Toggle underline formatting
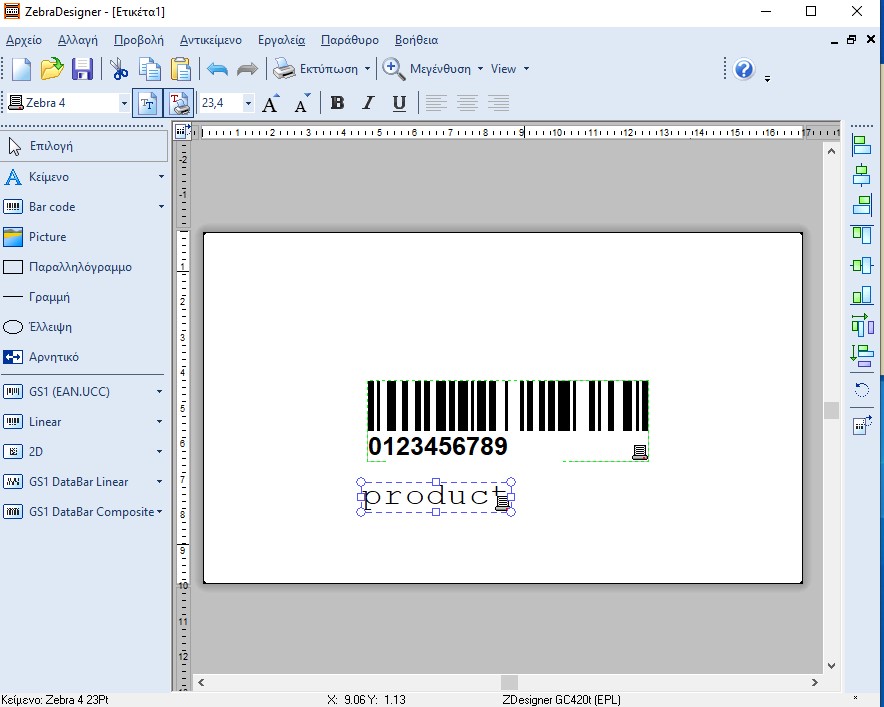Viewport: 884px width, 707px height. point(399,103)
